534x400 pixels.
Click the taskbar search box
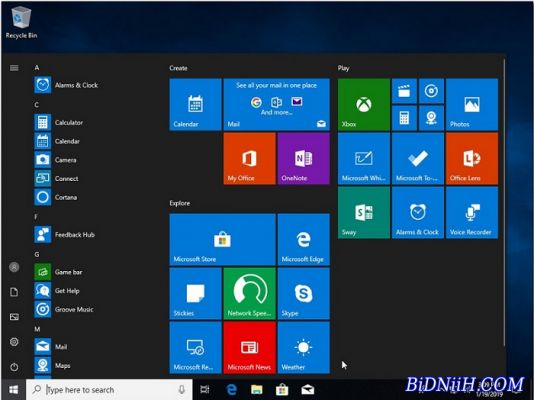coord(109,389)
